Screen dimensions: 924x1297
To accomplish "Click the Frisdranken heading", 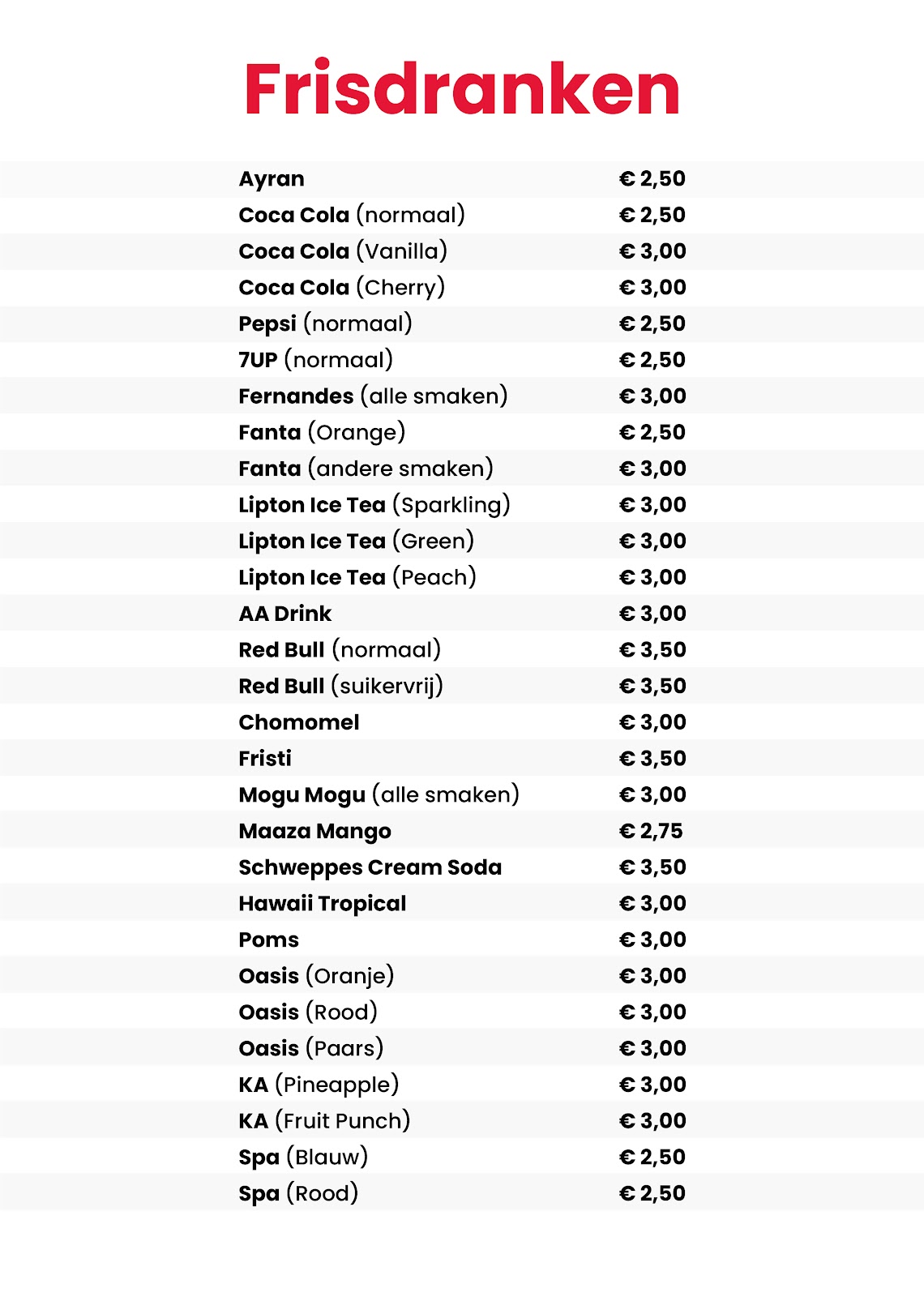I will tap(462, 88).
